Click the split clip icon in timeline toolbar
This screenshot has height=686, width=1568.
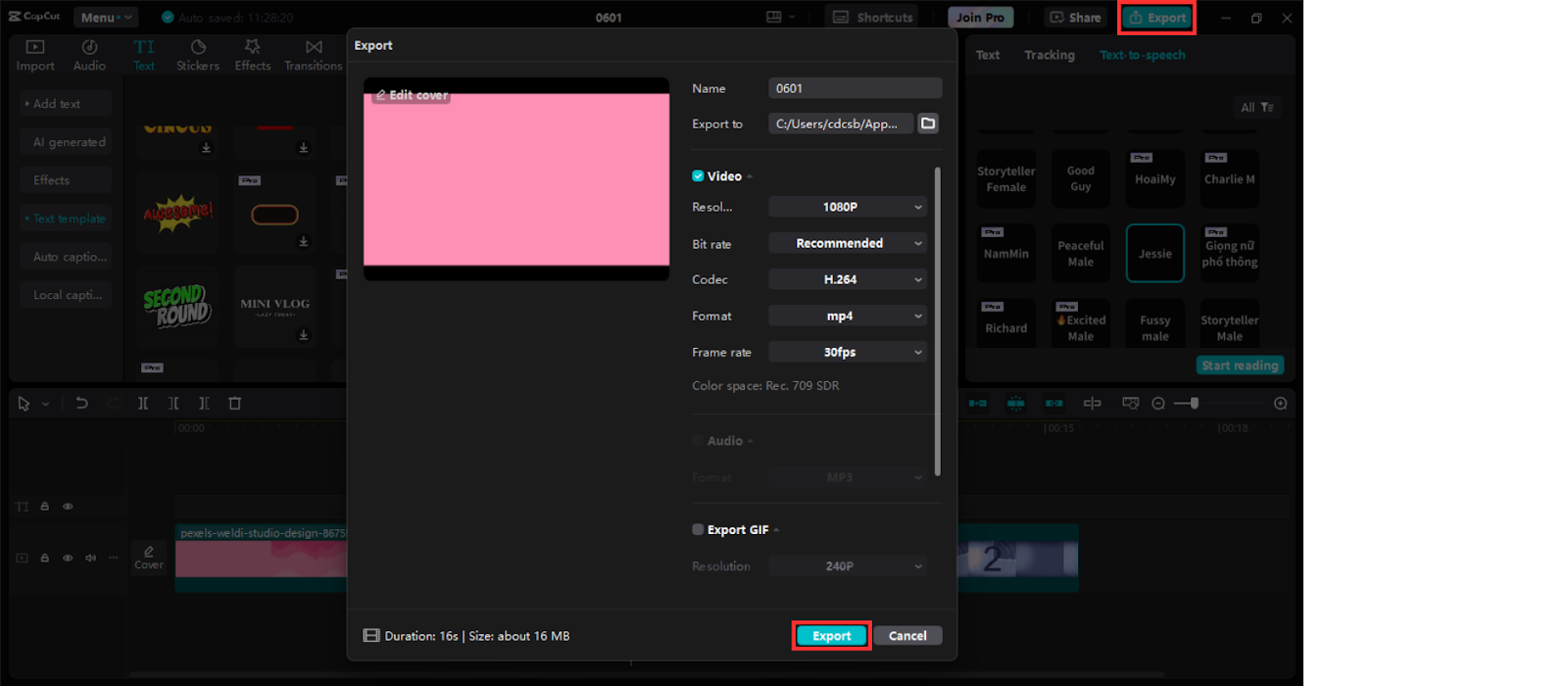(143, 403)
